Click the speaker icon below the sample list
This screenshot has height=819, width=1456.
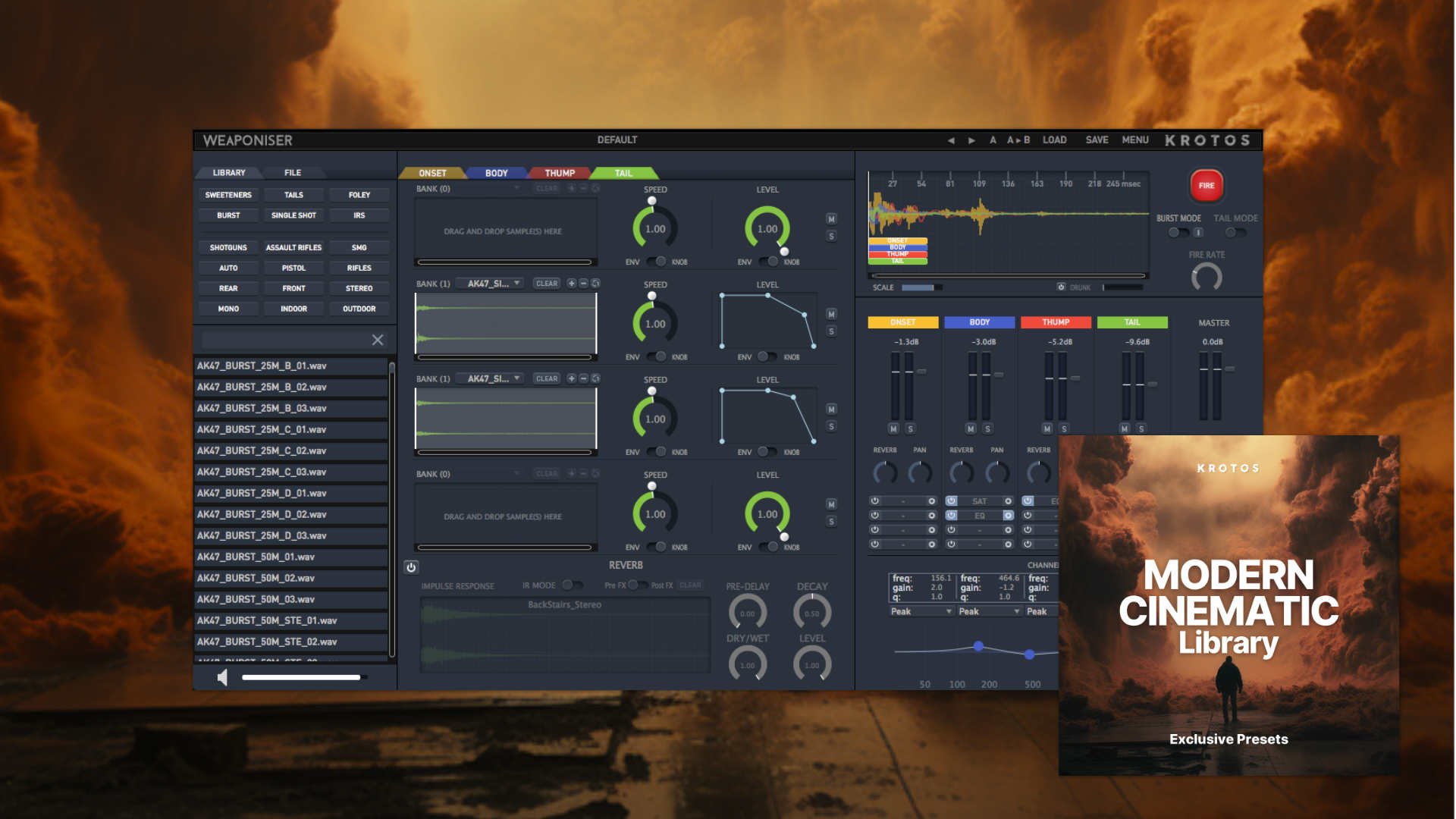221,678
